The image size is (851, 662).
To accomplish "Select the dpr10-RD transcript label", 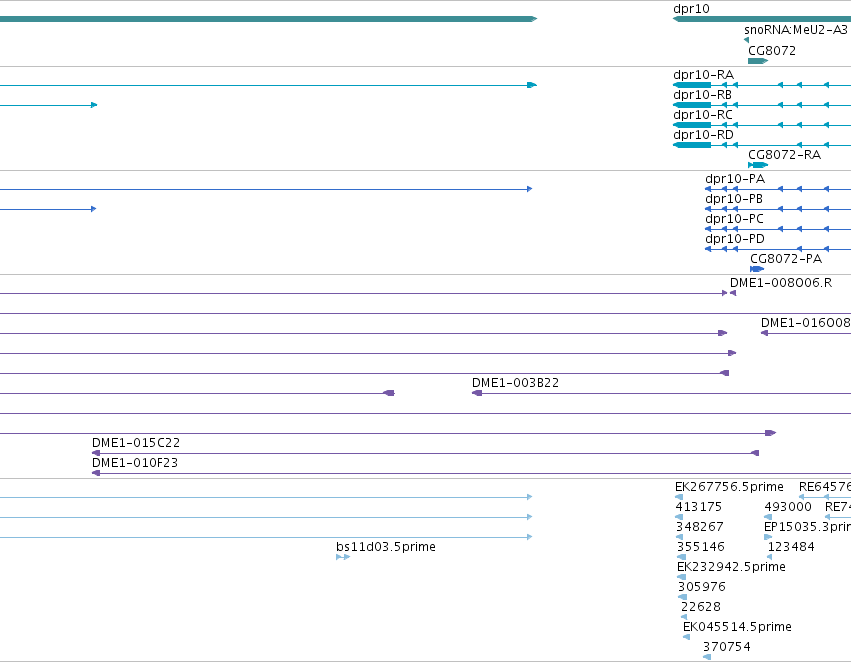I will [x=703, y=135].
